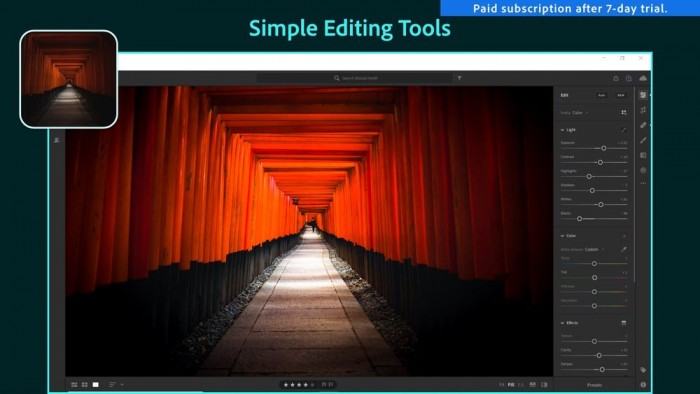Collapse the Color section

tap(562, 236)
